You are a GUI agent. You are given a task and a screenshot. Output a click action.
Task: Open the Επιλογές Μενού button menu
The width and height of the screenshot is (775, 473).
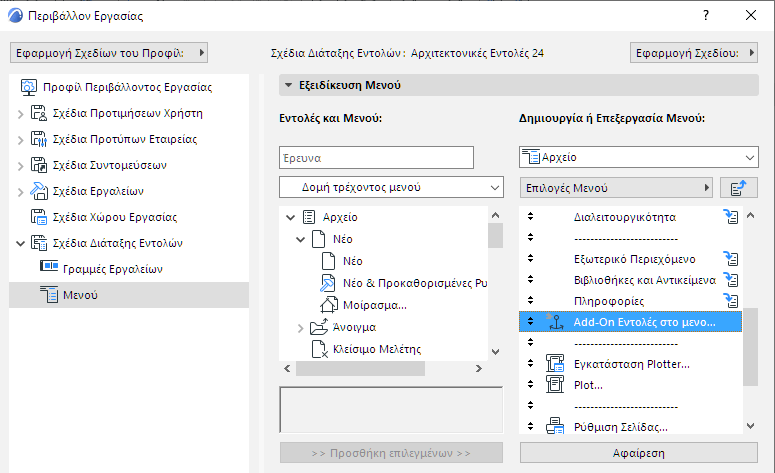(x=615, y=187)
